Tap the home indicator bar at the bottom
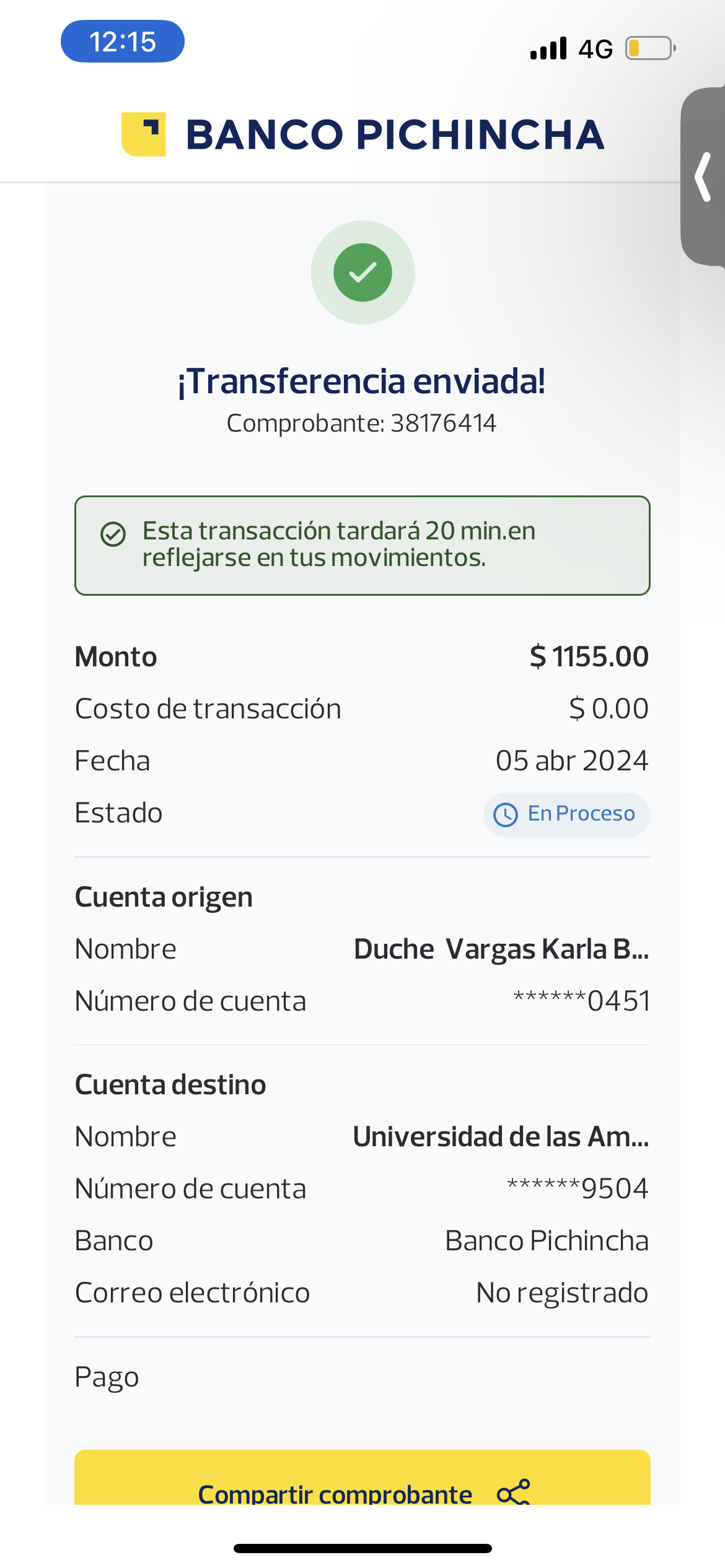Image resolution: width=725 pixels, height=1568 pixels. pos(362,1548)
